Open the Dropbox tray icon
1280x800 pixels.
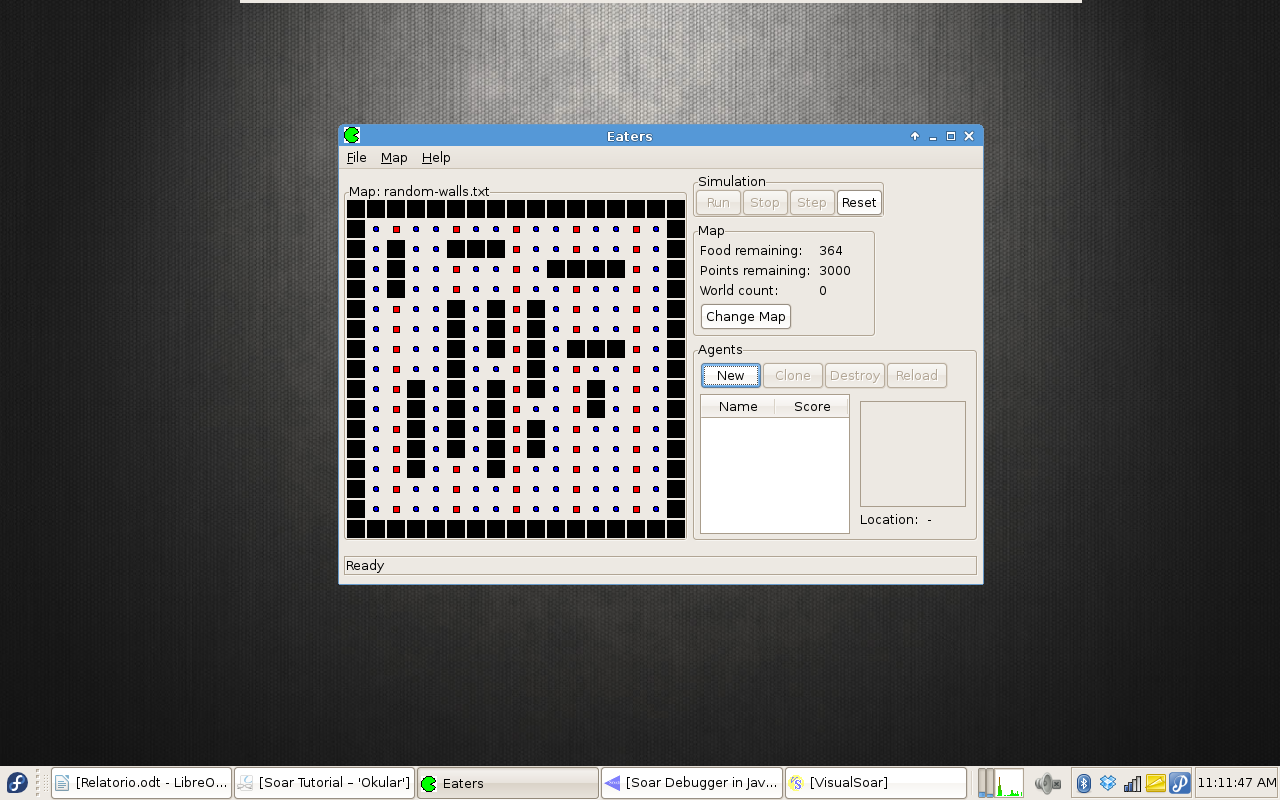1108,783
